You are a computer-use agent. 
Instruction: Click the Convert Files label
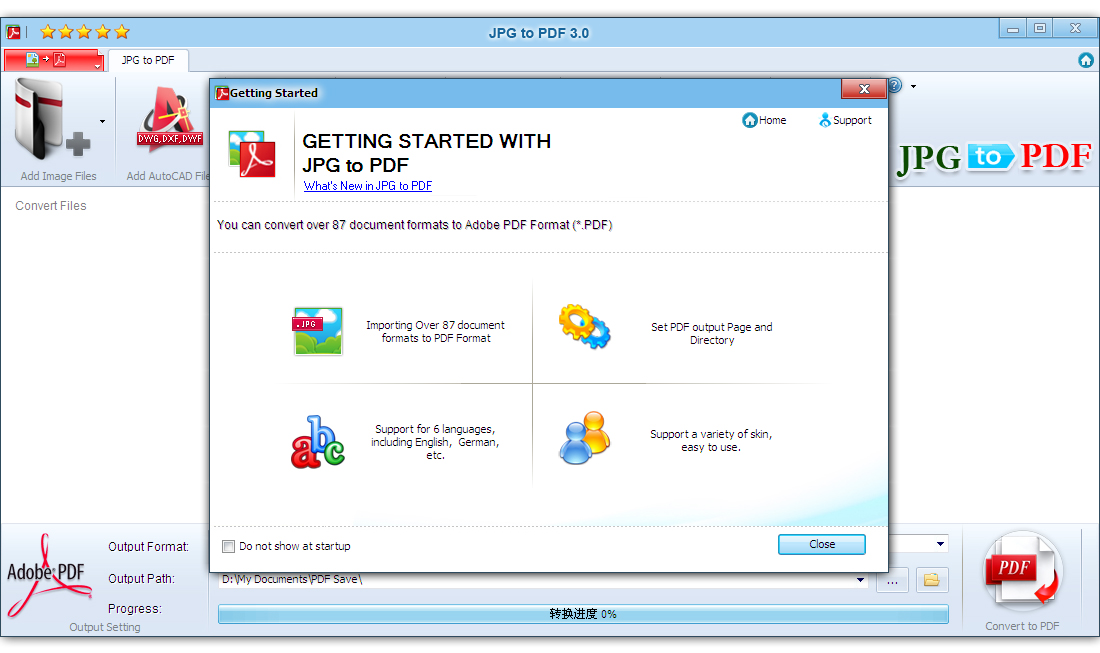point(51,206)
